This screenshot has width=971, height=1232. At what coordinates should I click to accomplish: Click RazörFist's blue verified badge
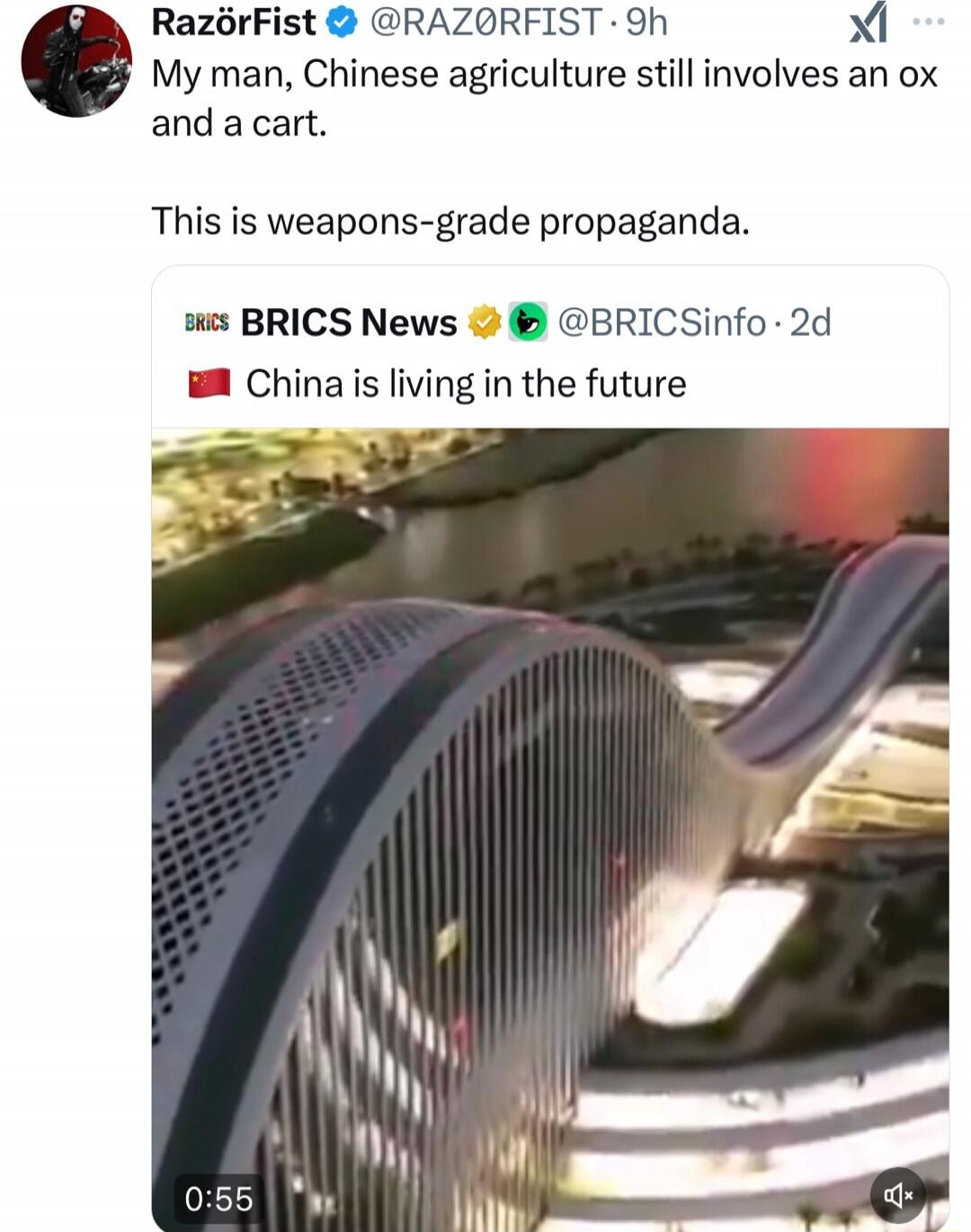click(342, 23)
